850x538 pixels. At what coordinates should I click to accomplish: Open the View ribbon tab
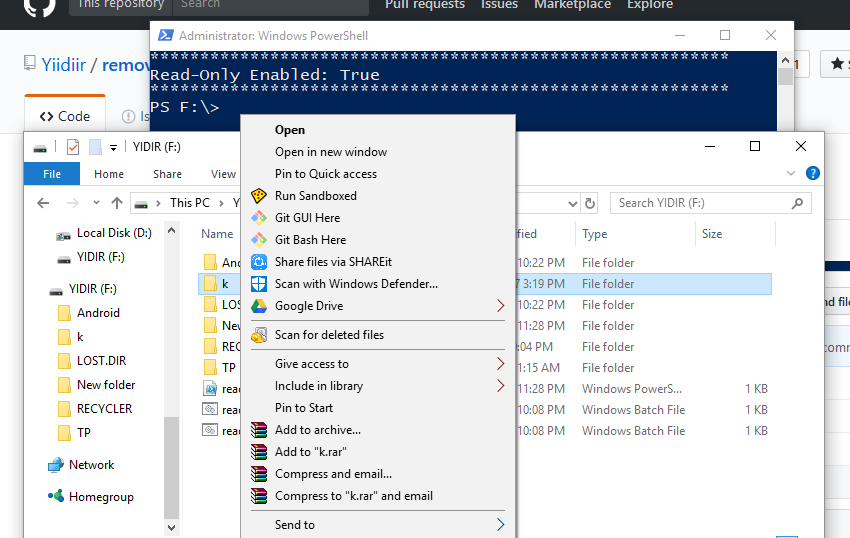223,174
